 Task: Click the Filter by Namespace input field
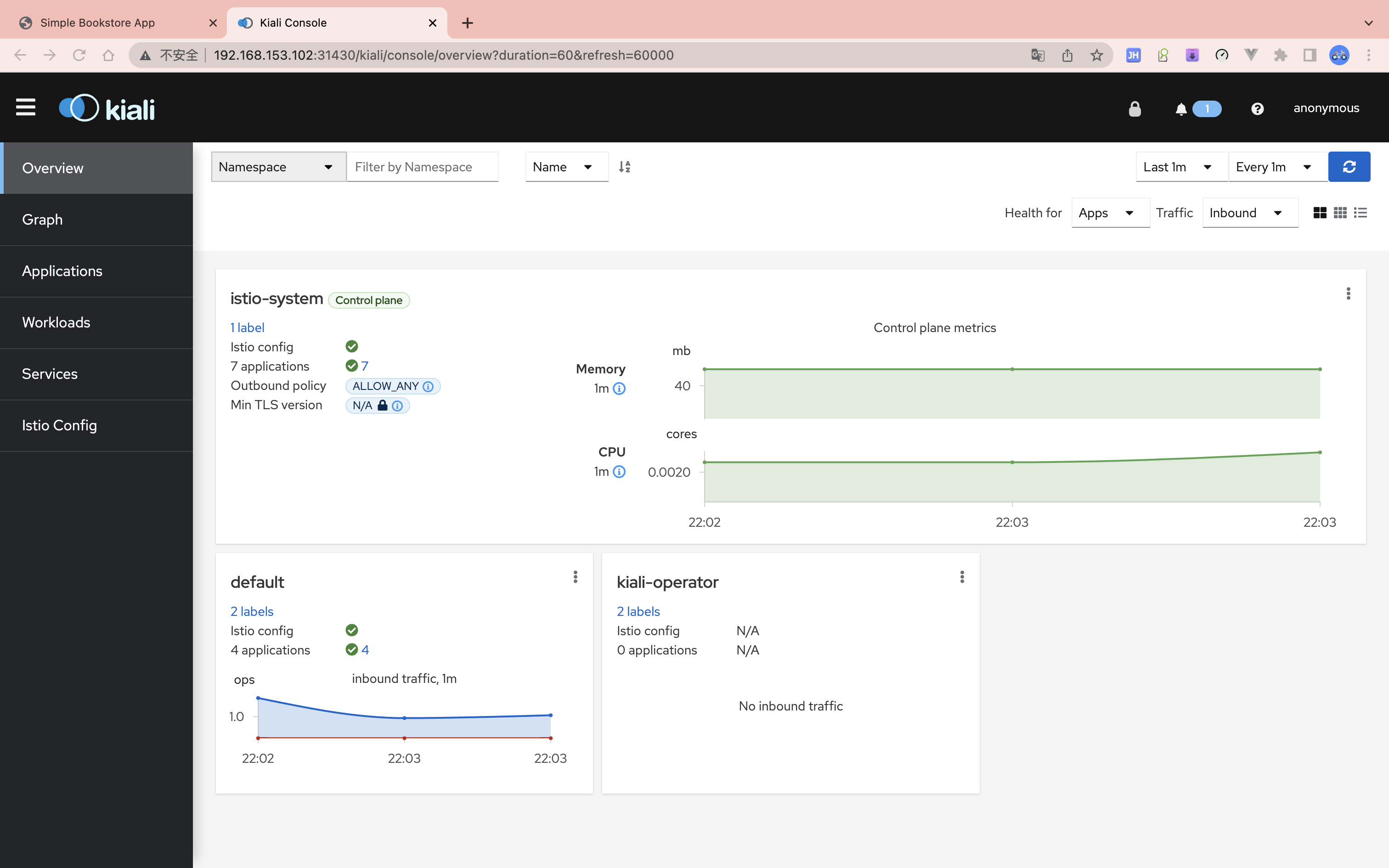pyautogui.click(x=421, y=166)
